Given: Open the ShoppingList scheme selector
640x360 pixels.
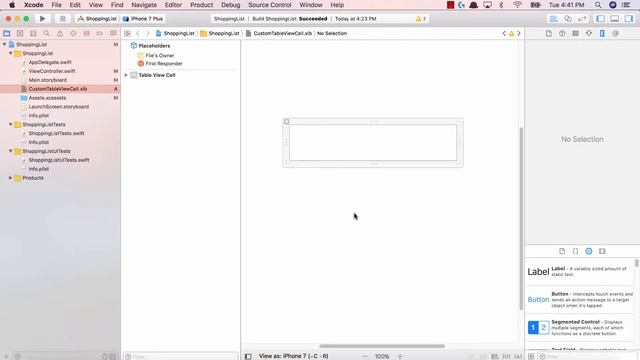Looking at the screenshot, I should click(97, 19).
